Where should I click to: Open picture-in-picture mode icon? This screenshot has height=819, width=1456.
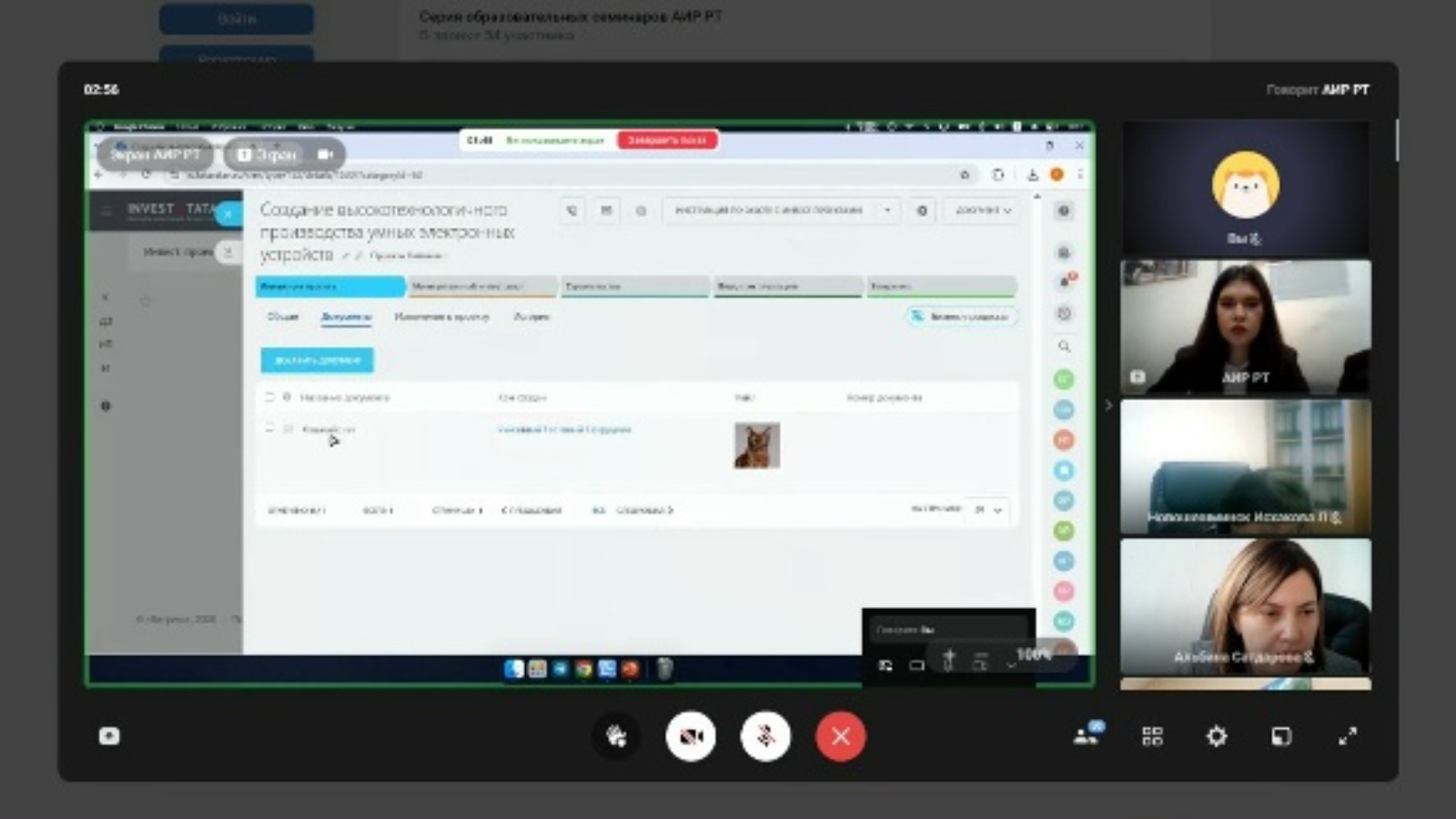pyautogui.click(x=1281, y=736)
